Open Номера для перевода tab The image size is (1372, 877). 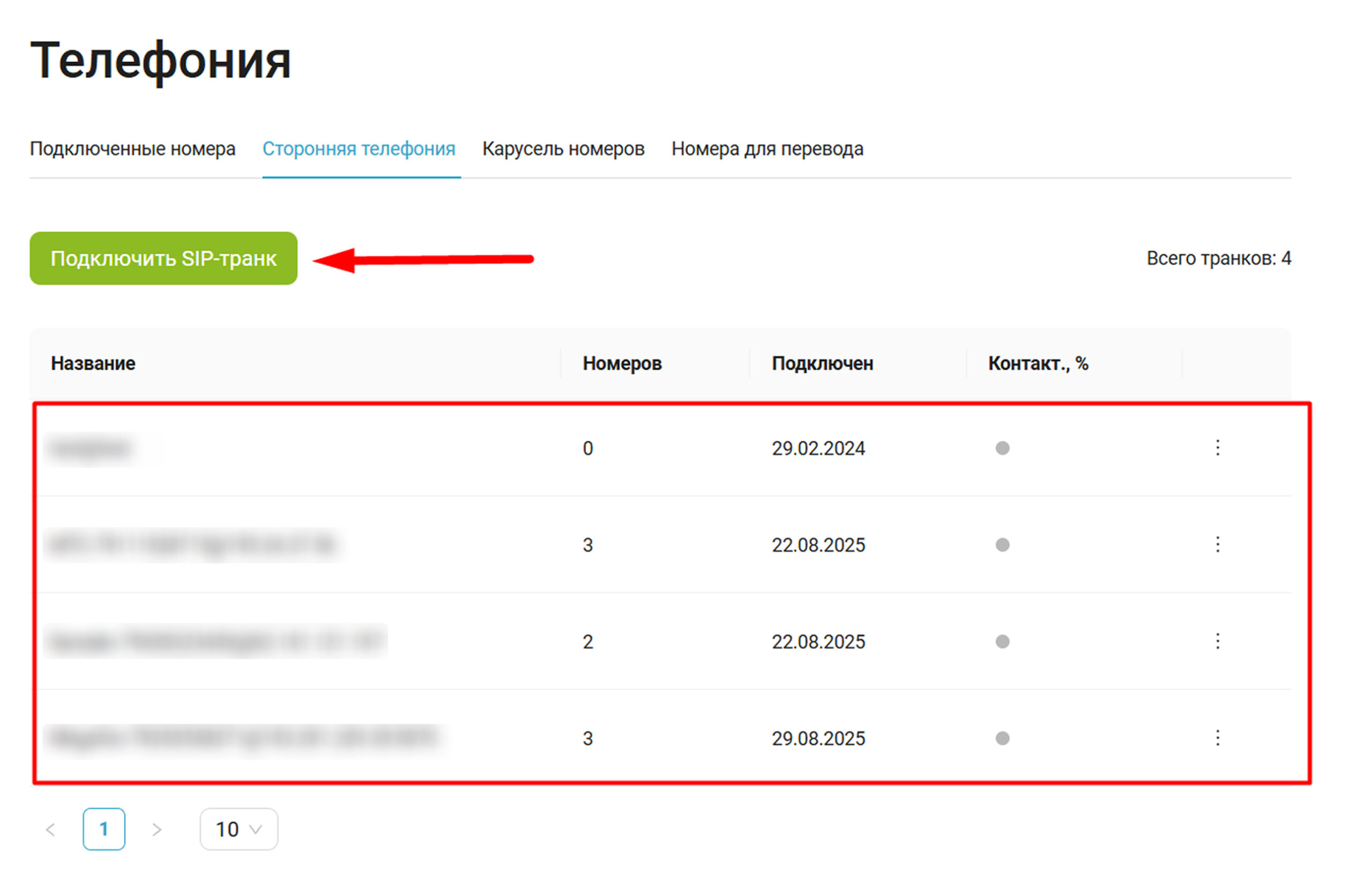[x=767, y=148]
